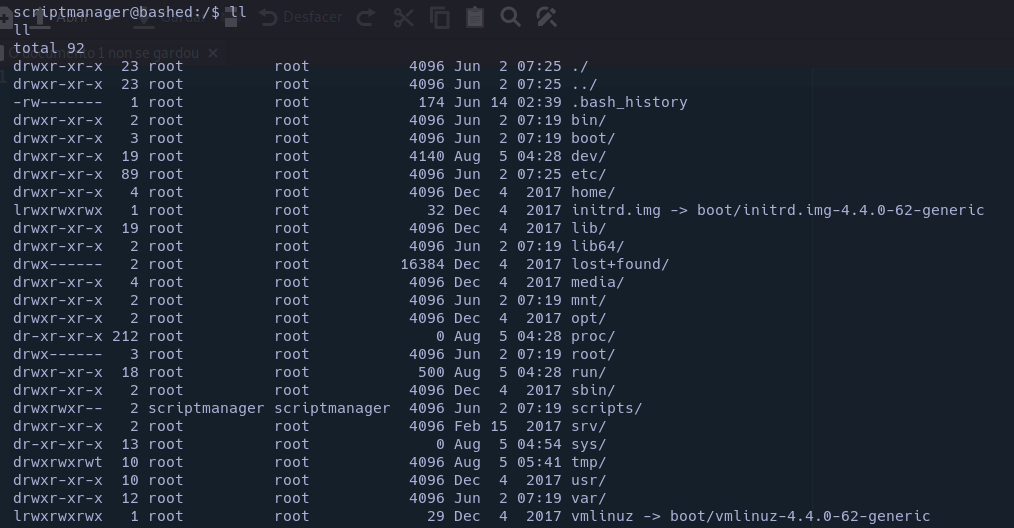
Task: Click the 'total 92' output line
Action: pos(49,48)
